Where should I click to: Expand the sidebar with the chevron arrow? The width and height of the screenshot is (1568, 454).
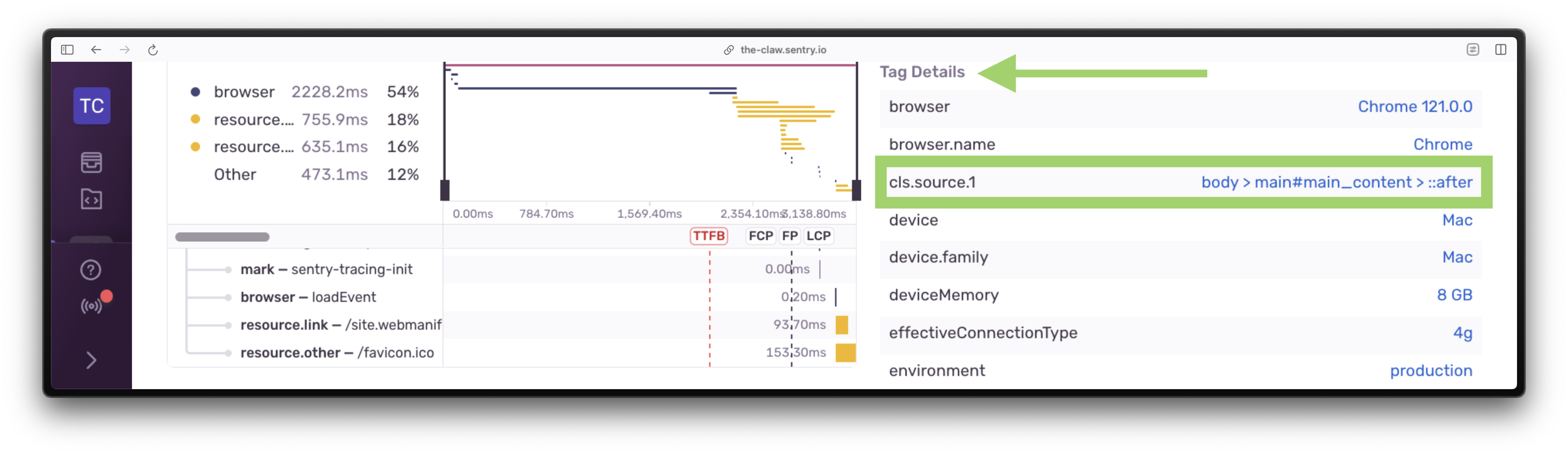coord(91,360)
